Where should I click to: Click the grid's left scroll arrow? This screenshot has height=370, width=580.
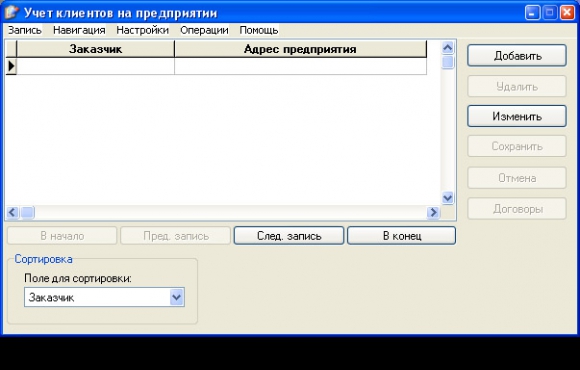point(12,212)
